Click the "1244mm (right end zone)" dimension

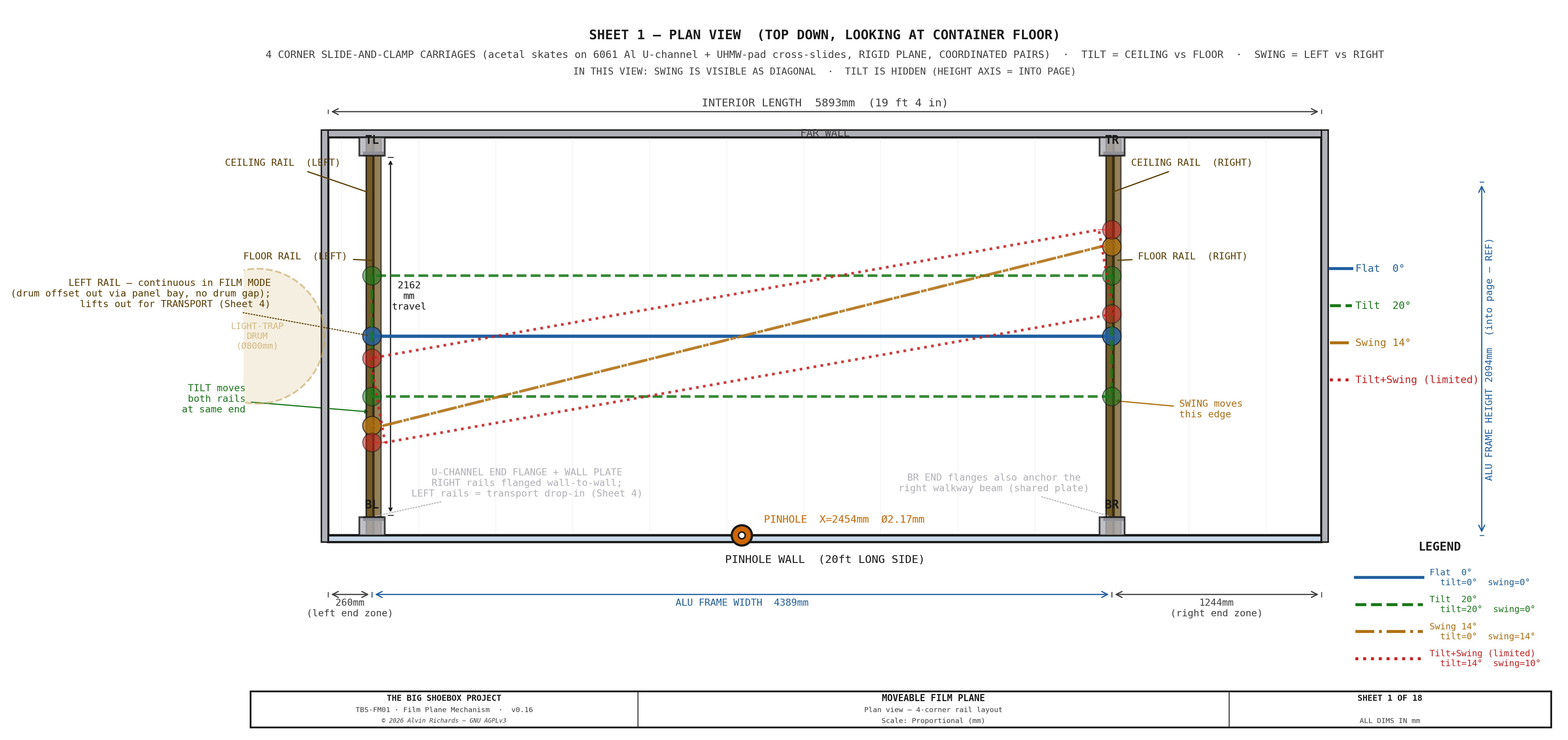(x=1216, y=608)
